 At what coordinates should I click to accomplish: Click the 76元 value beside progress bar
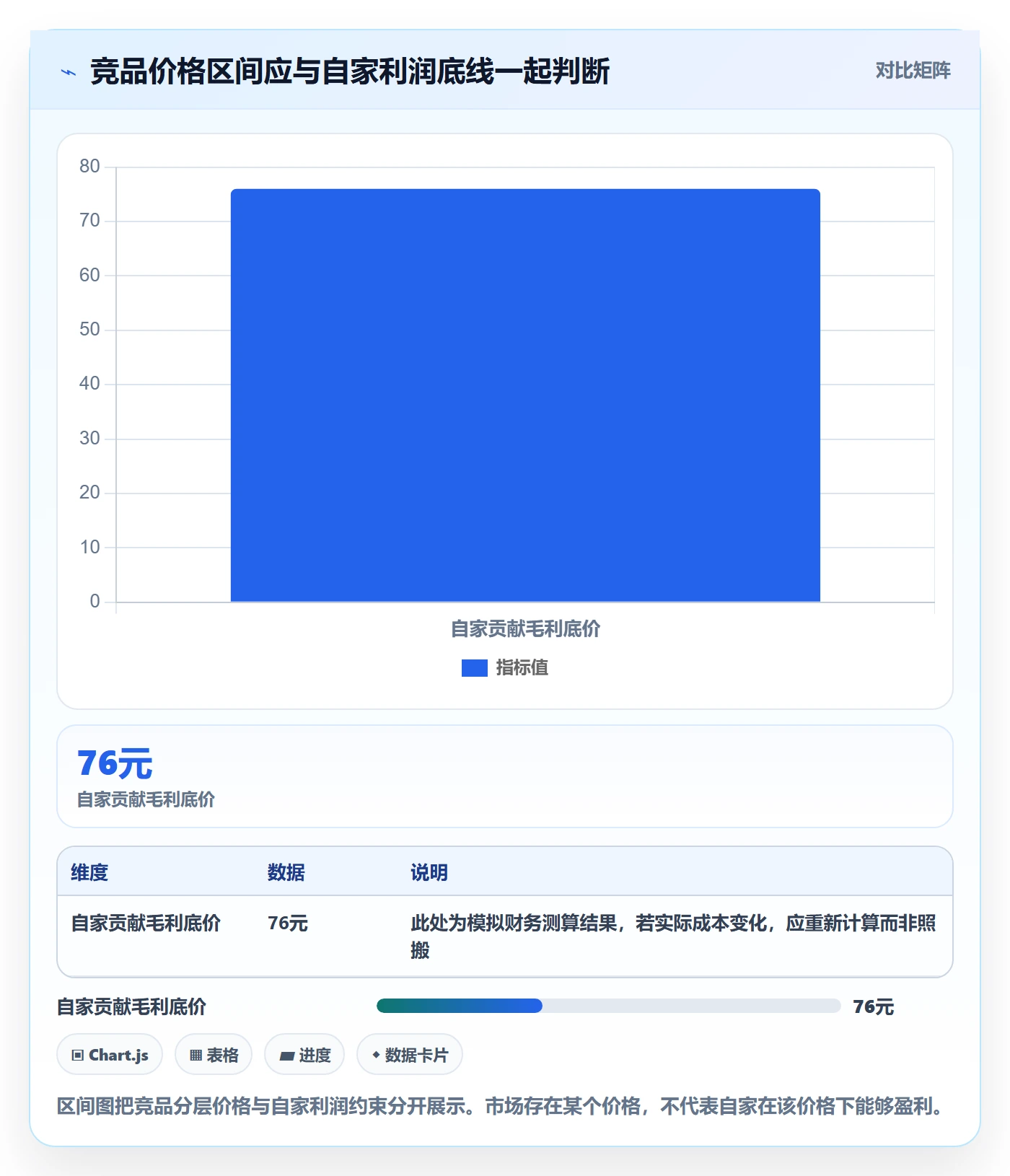tap(874, 1007)
